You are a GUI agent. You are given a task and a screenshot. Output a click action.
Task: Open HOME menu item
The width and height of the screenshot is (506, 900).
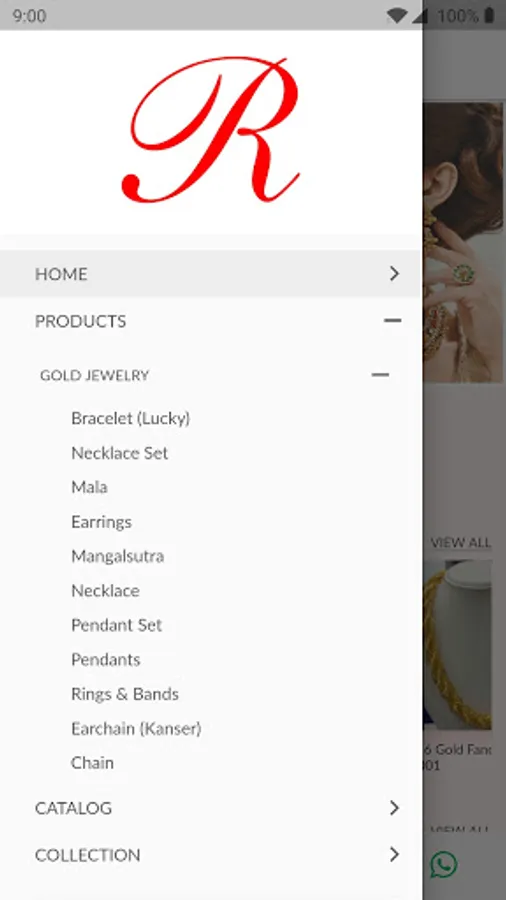coord(211,274)
